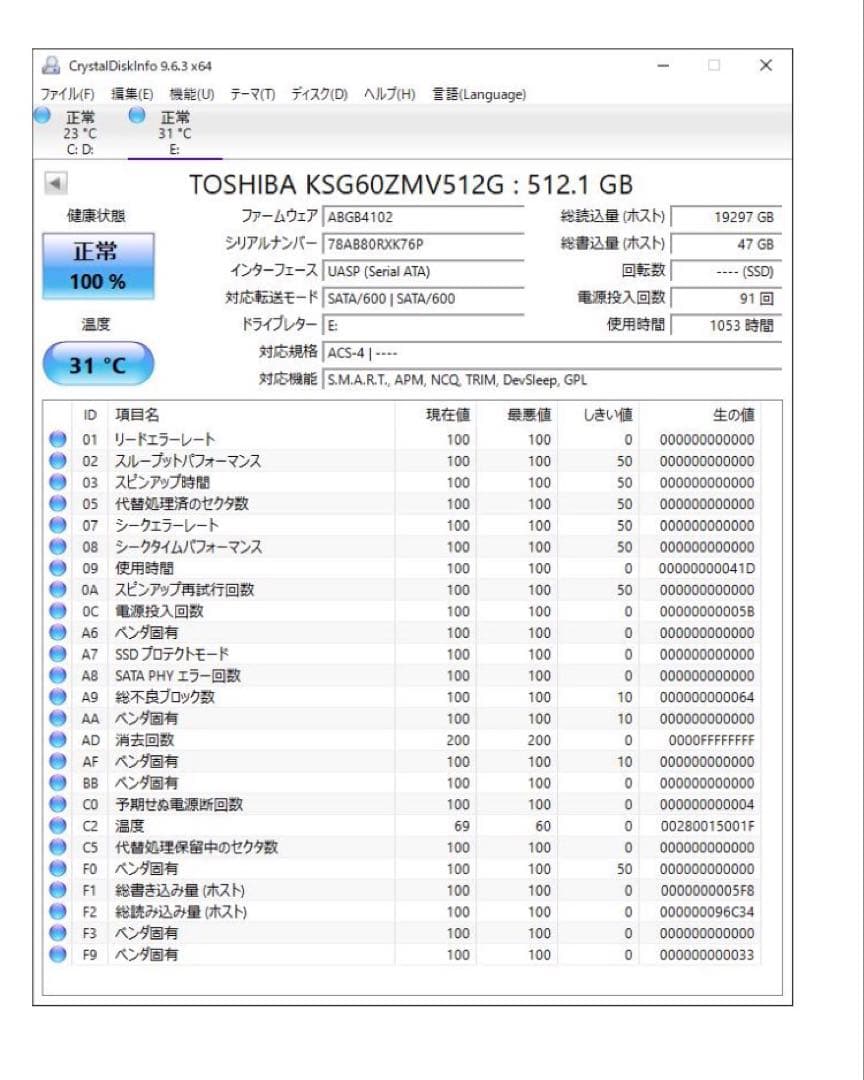Click the status orb for row A9 総不良ブロック数
The width and height of the screenshot is (864, 1080).
[58, 697]
